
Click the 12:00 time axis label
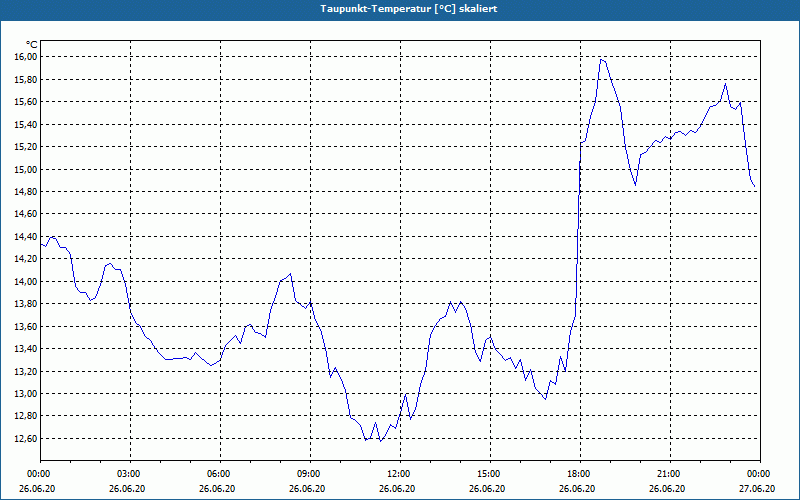(x=397, y=474)
